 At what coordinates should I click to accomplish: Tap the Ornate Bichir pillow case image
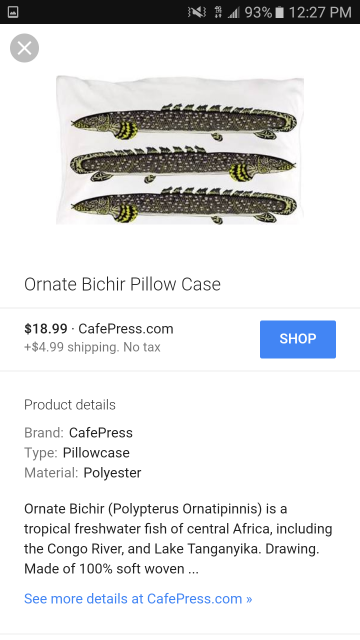point(180,150)
